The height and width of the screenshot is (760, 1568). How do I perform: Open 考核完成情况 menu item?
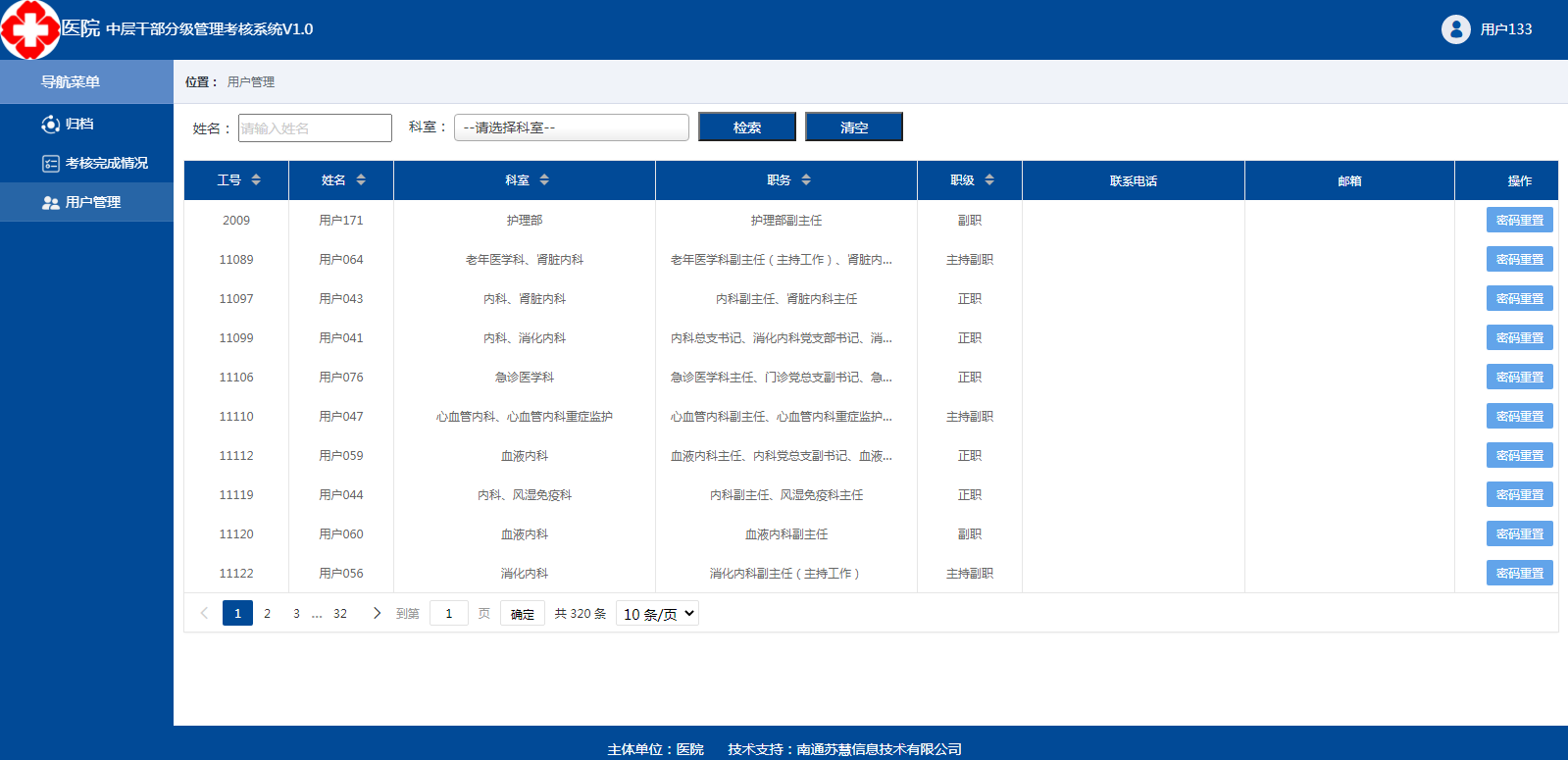pyautogui.click(x=106, y=163)
